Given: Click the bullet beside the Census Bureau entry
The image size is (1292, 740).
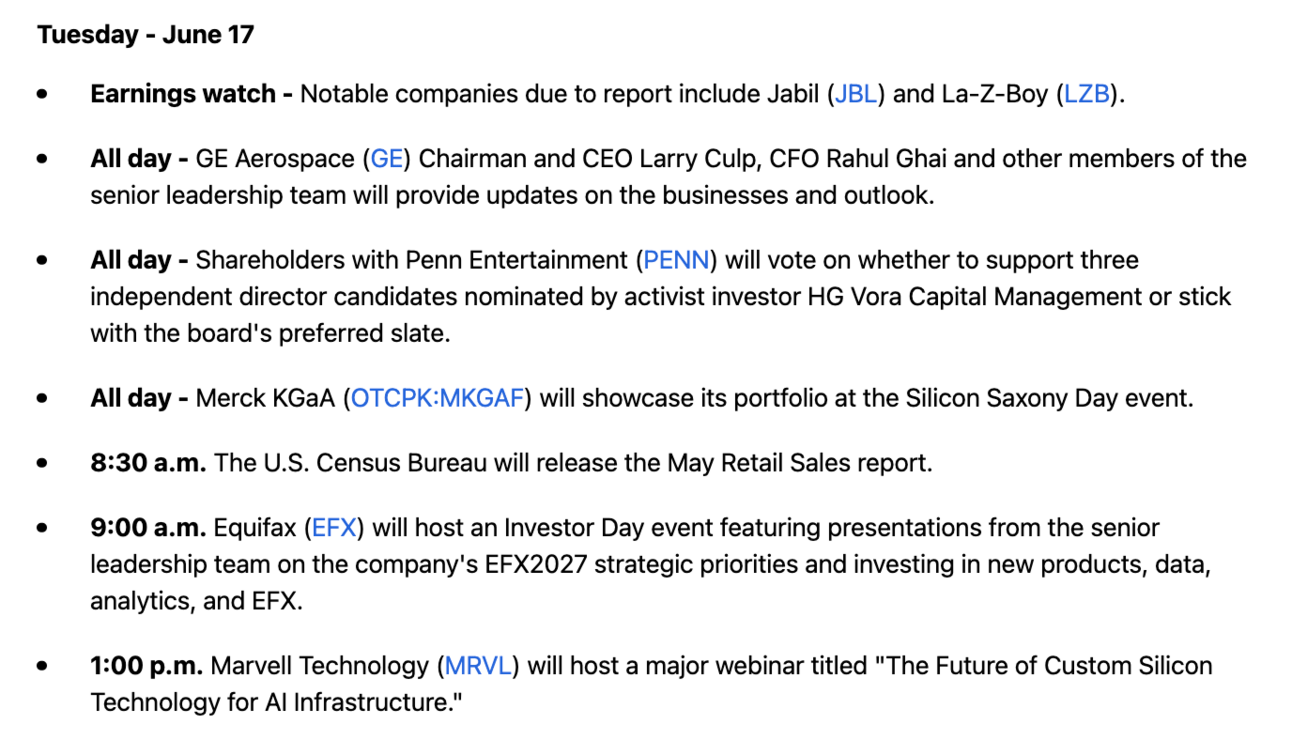Looking at the screenshot, I should pyautogui.click(x=42, y=463).
